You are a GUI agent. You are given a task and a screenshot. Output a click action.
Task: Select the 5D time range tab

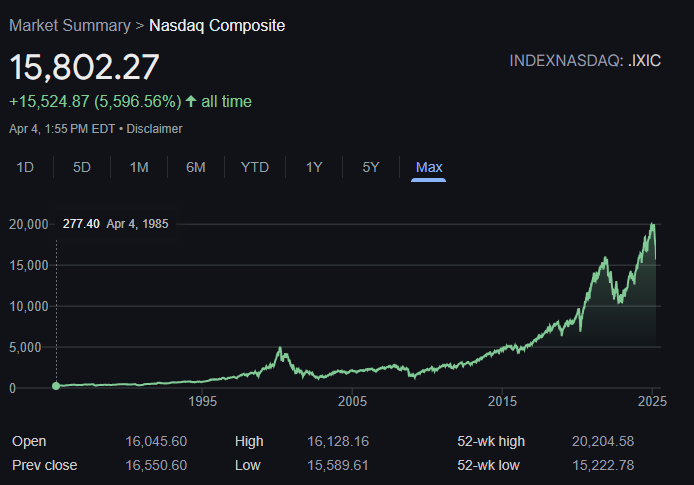pyautogui.click(x=82, y=167)
